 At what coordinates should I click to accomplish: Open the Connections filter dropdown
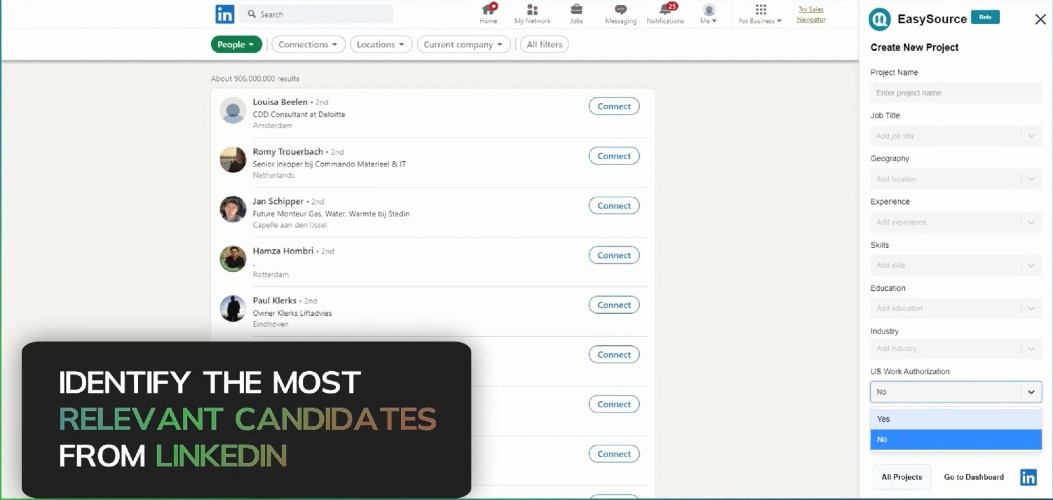308,44
